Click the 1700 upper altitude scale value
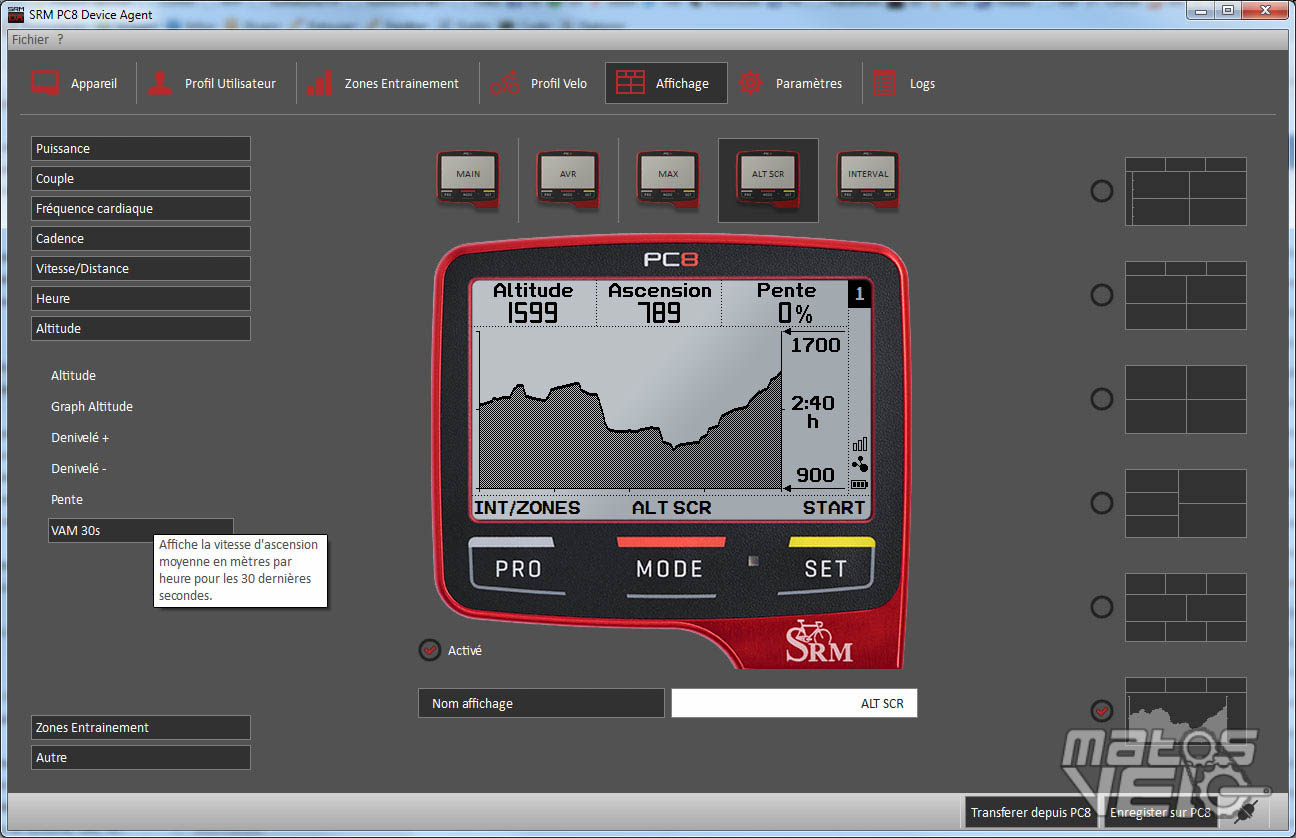This screenshot has height=838, width=1296. click(x=816, y=346)
